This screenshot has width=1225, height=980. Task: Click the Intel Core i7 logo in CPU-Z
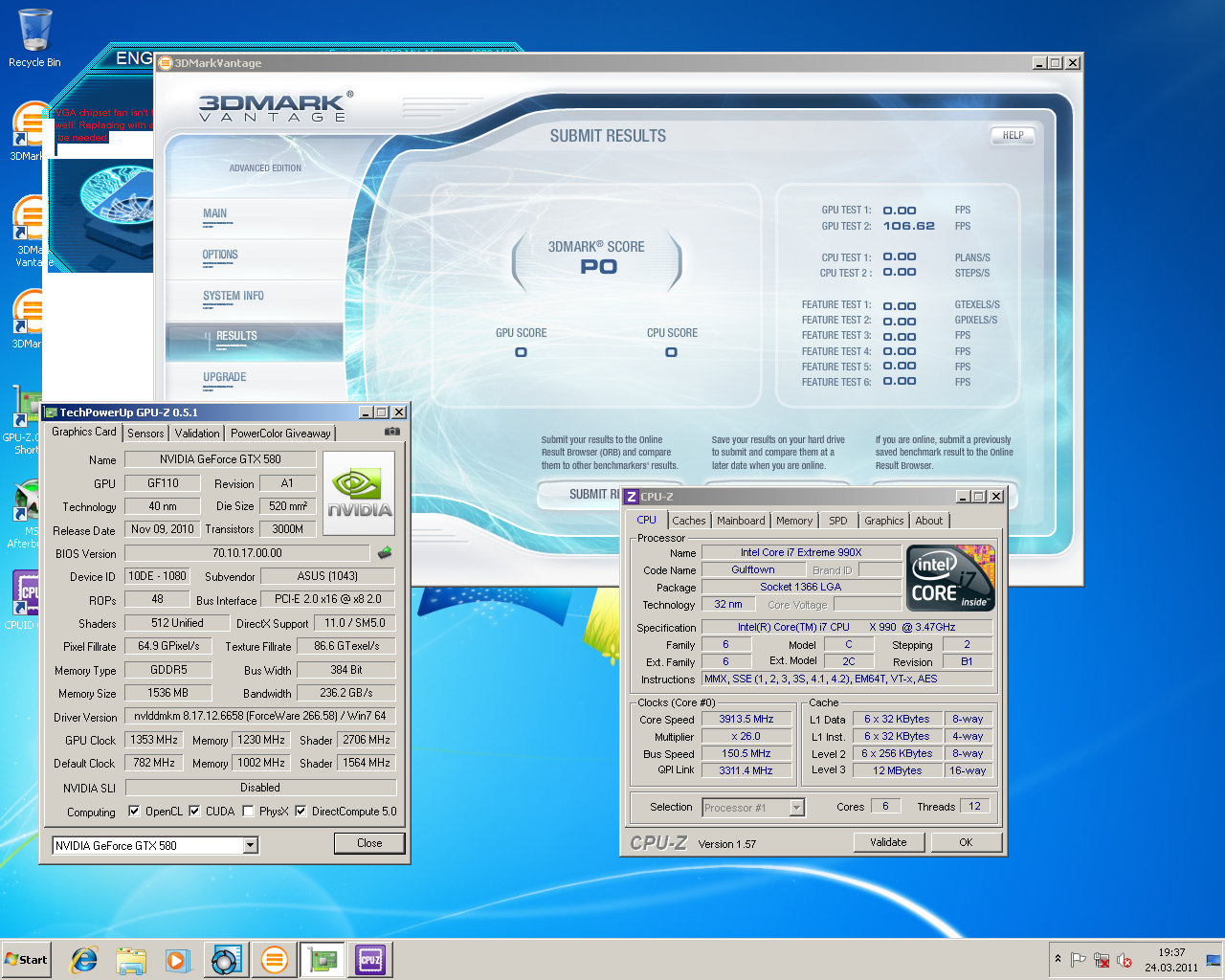pyautogui.click(x=950, y=578)
